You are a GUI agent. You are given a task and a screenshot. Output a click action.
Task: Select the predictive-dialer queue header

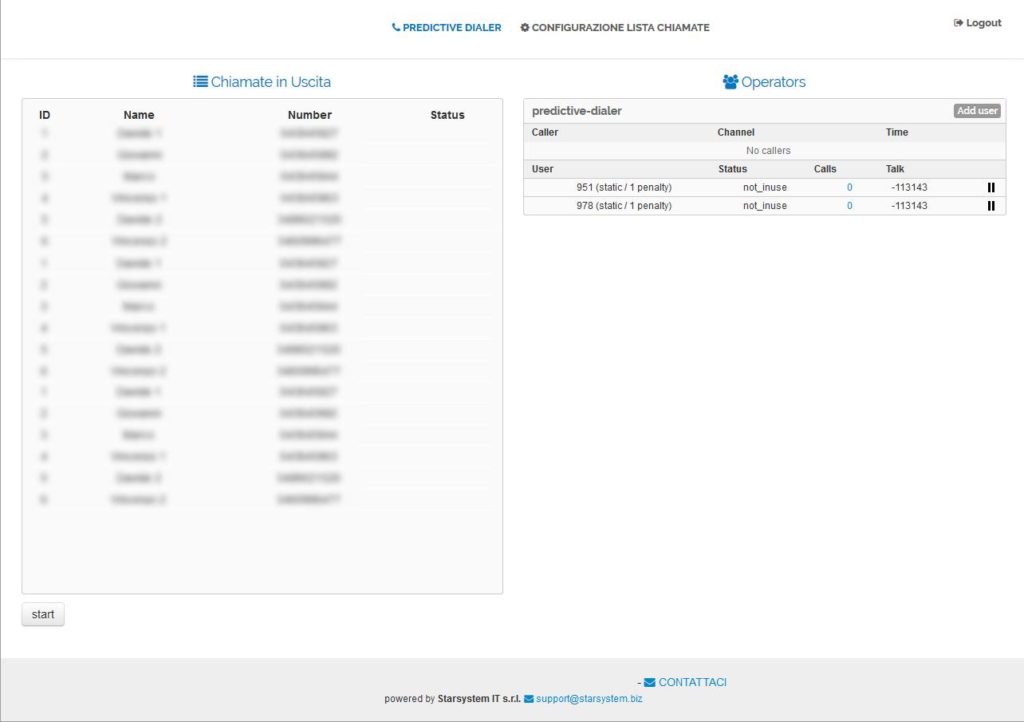[577, 111]
